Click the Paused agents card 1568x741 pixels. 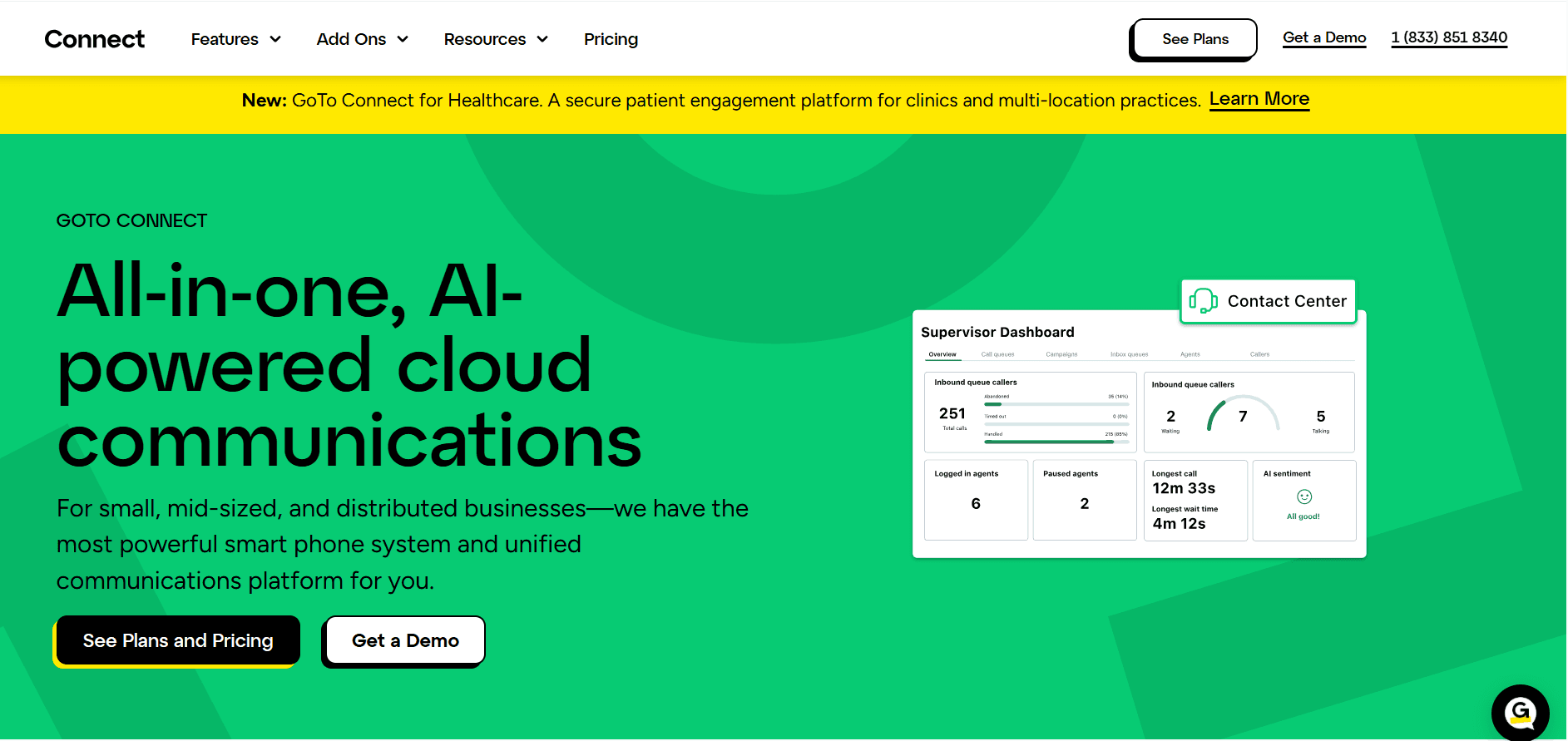point(1085,500)
